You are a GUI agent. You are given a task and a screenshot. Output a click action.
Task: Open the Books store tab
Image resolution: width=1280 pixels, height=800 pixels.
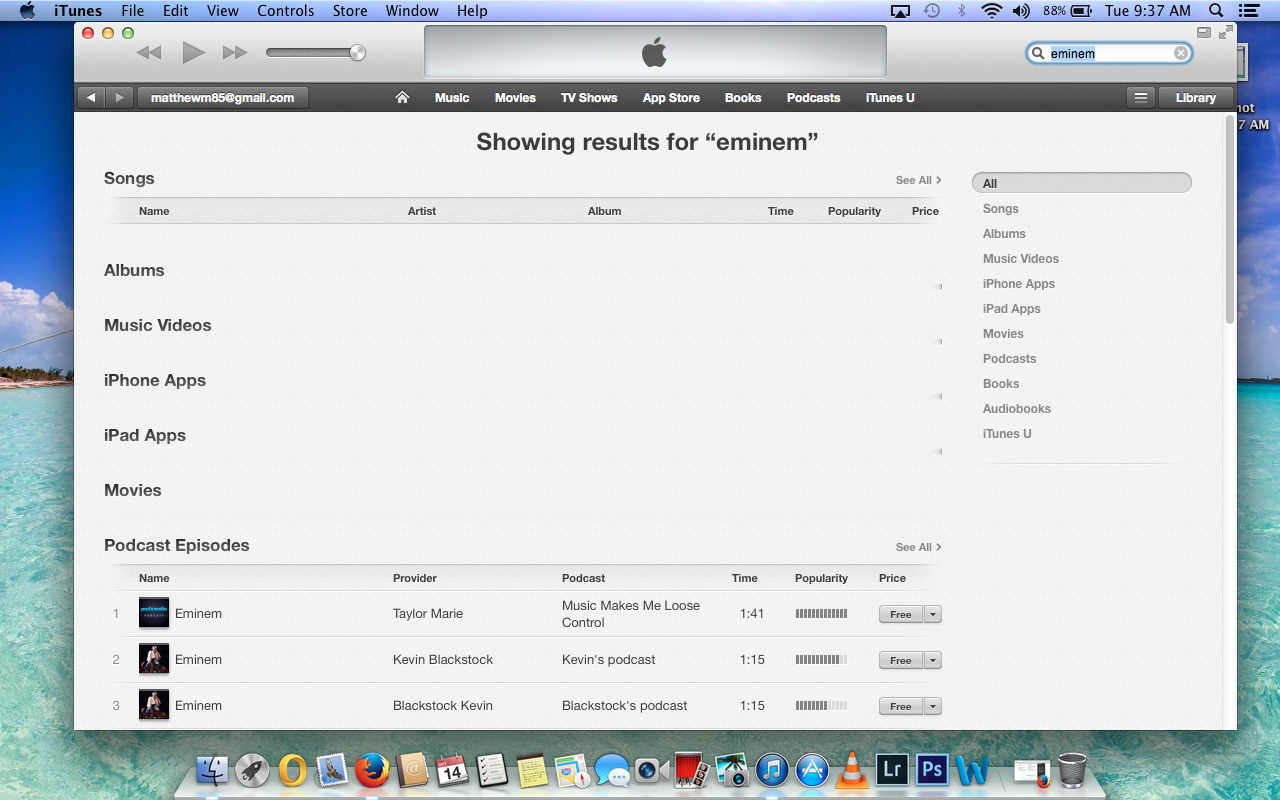743,98
